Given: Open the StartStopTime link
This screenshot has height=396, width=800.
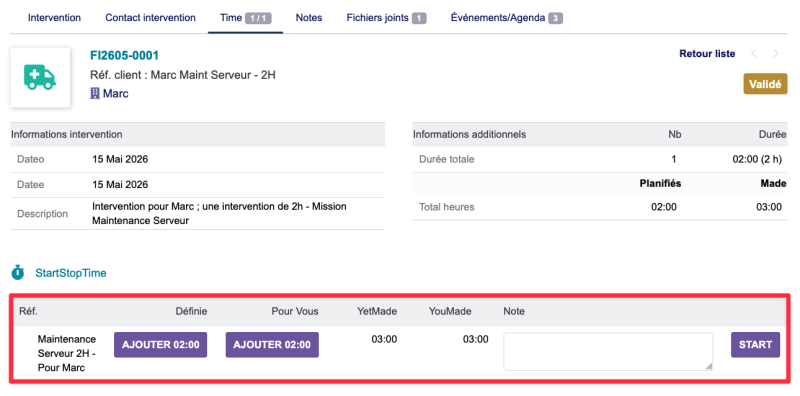Looking at the screenshot, I should (x=71, y=273).
